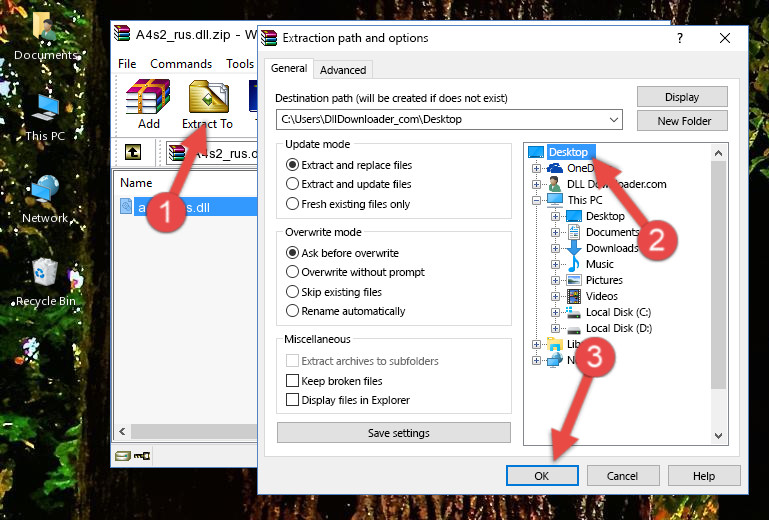The width and height of the screenshot is (769, 520).
Task: Click the Extract To icon in WinRAR
Action: click(208, 97)
